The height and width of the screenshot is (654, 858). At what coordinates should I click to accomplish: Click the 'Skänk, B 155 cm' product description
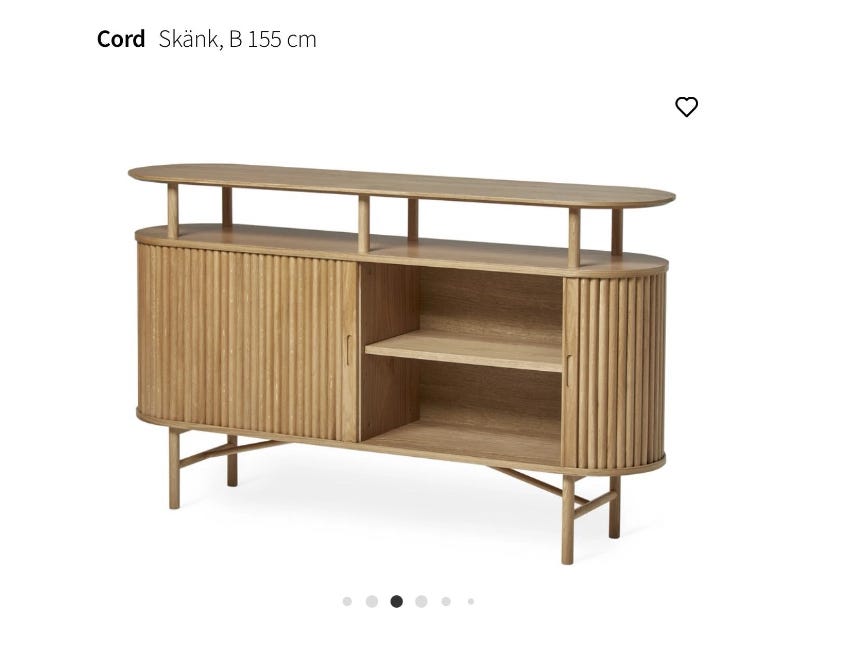[x=237, y=39]
